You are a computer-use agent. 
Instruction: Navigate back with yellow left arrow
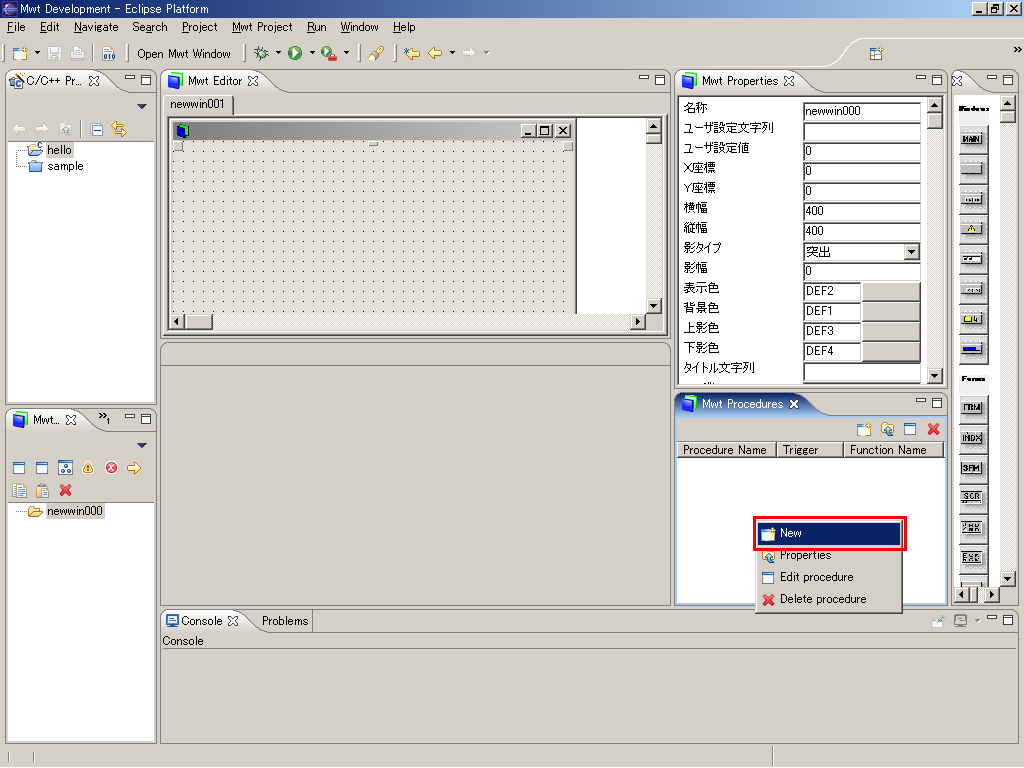pyautogui.click(x=435, y=54)
